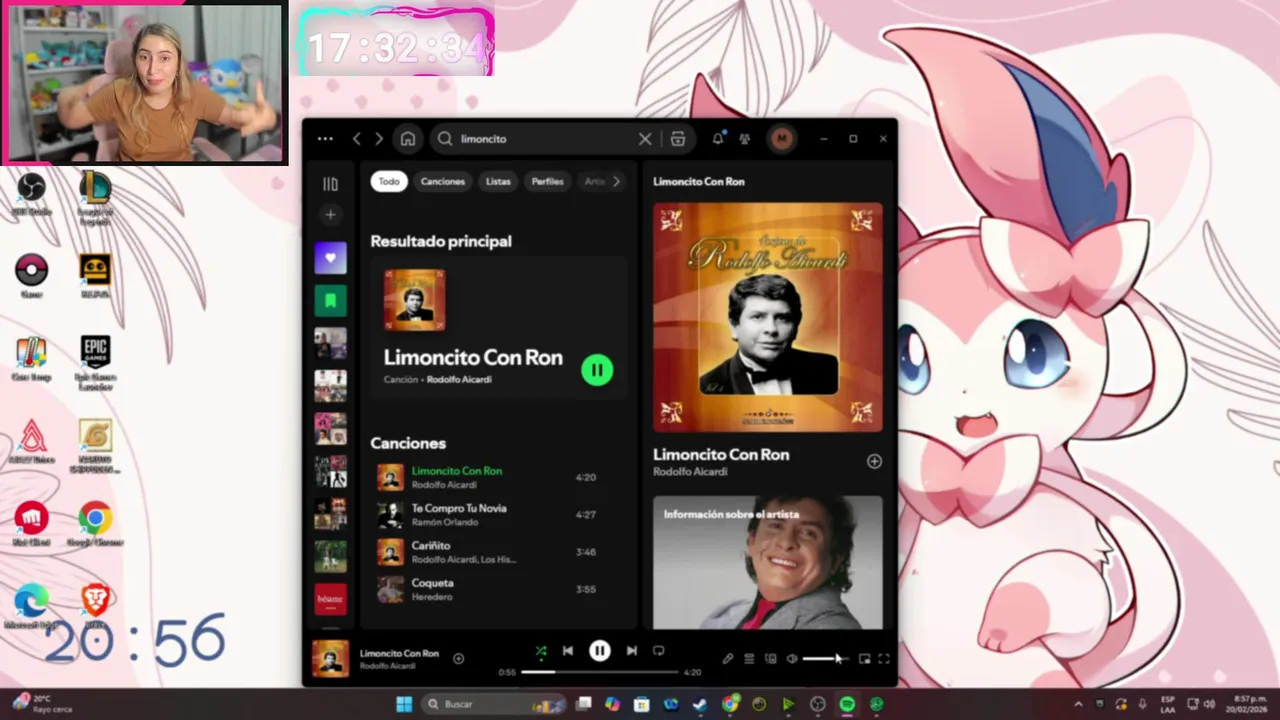
Task: Open Riot Client desktop shortcut
Action: [x=31, y=524]
